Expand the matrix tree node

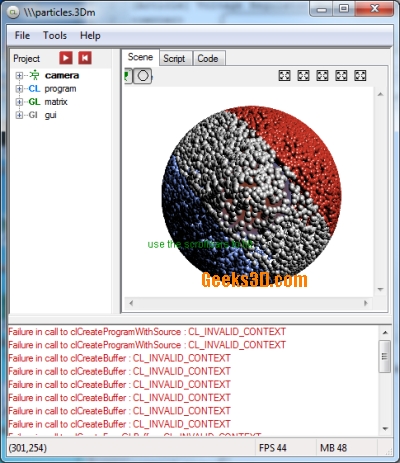[x=19, y=102]
